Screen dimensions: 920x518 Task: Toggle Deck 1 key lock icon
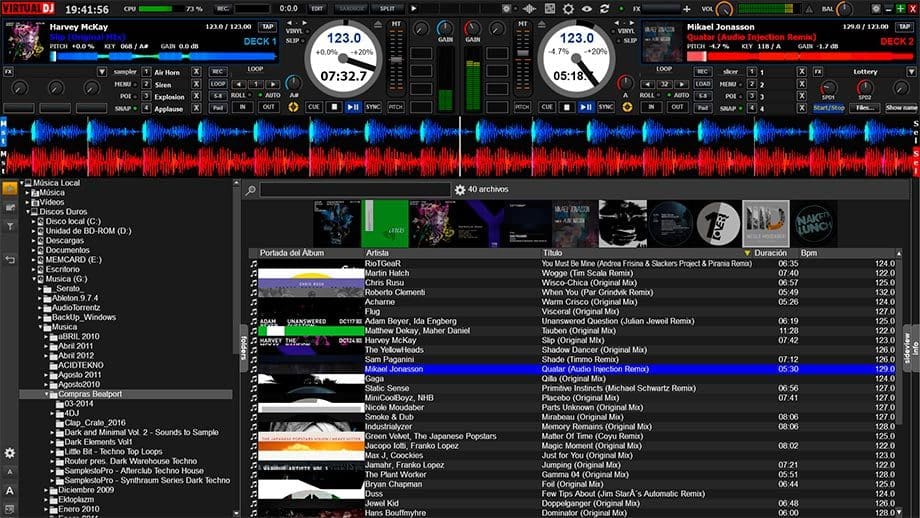pos(293,107)
